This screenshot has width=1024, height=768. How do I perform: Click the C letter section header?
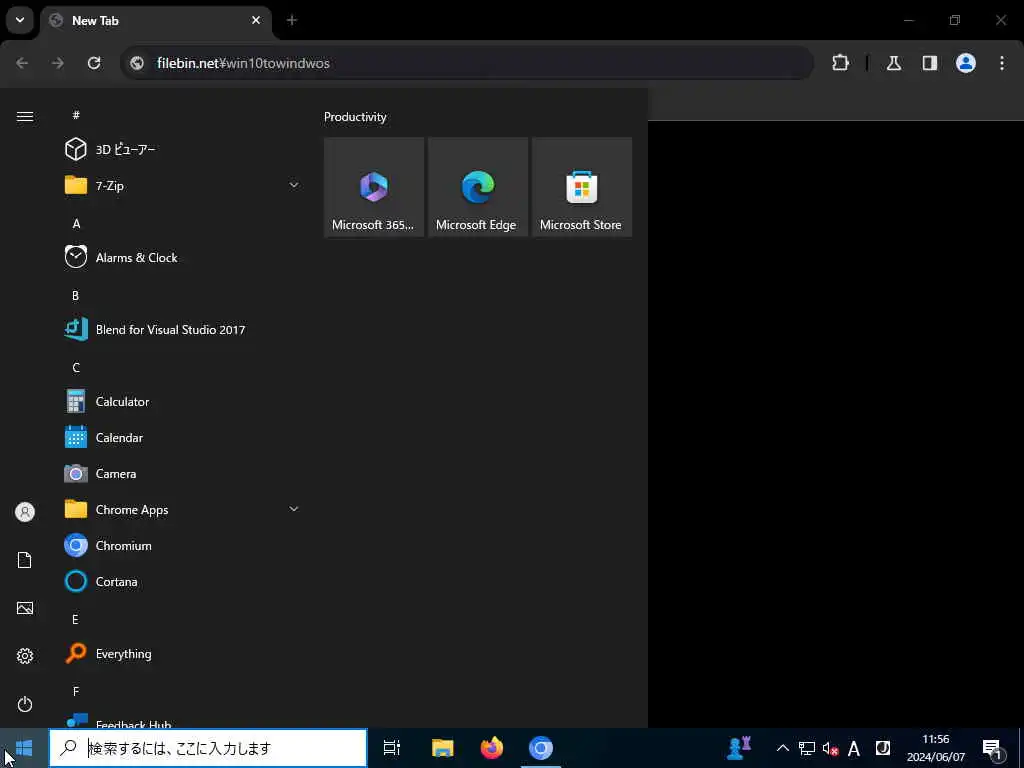tap(76, 367)
